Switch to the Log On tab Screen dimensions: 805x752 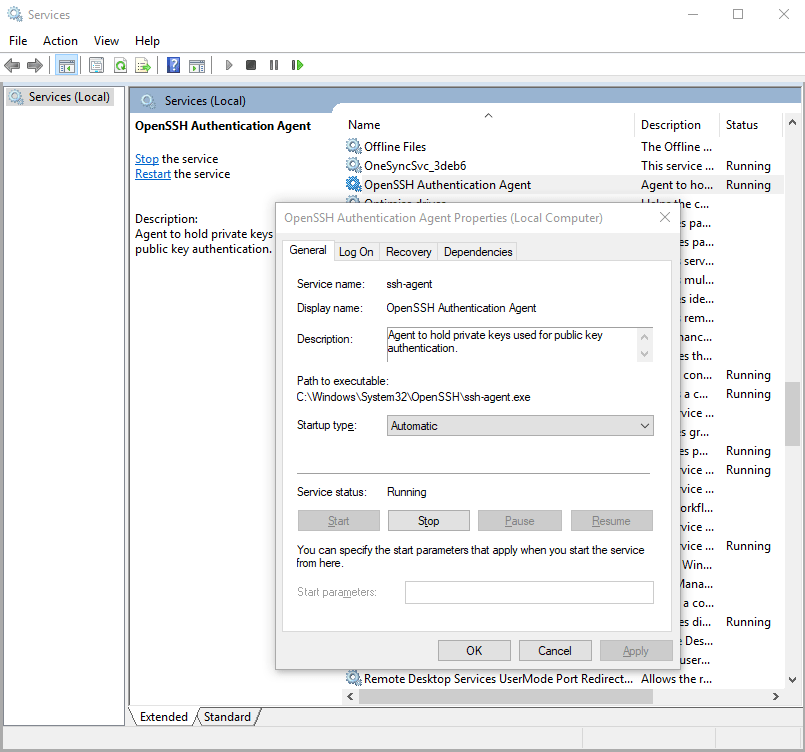[x=356, y=252]
